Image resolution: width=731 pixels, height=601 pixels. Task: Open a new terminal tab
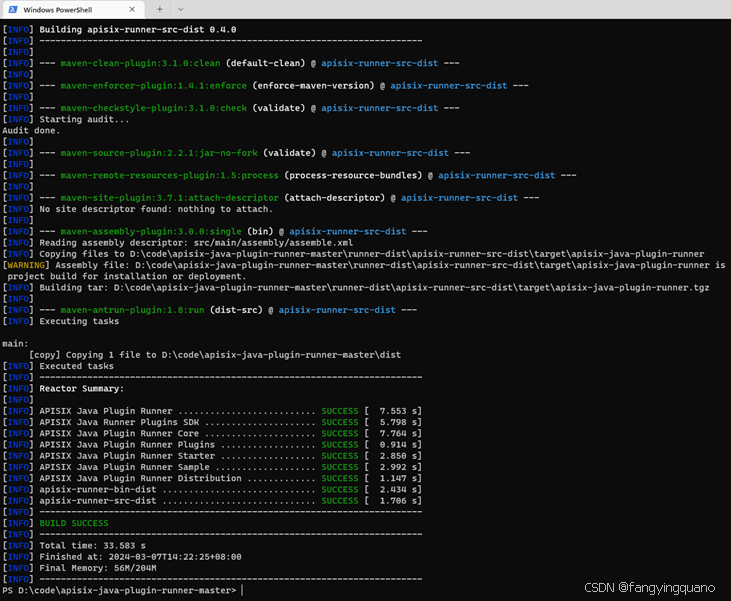click(159, 9)
